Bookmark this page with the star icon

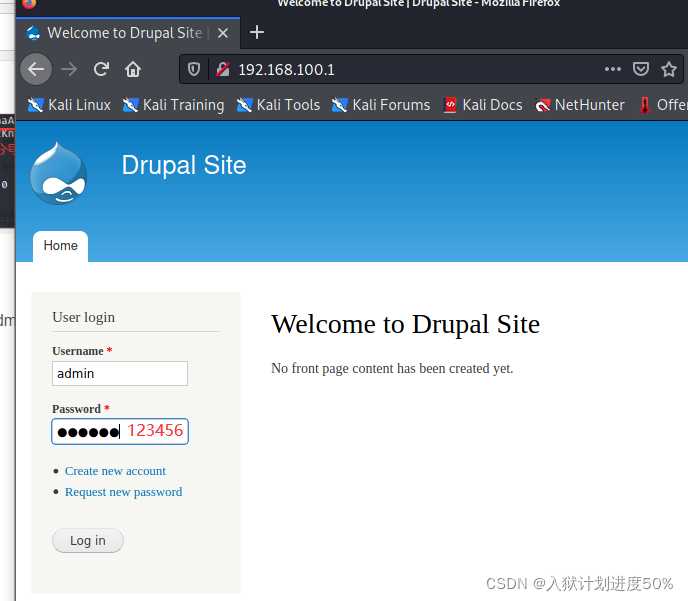point(669,69)
